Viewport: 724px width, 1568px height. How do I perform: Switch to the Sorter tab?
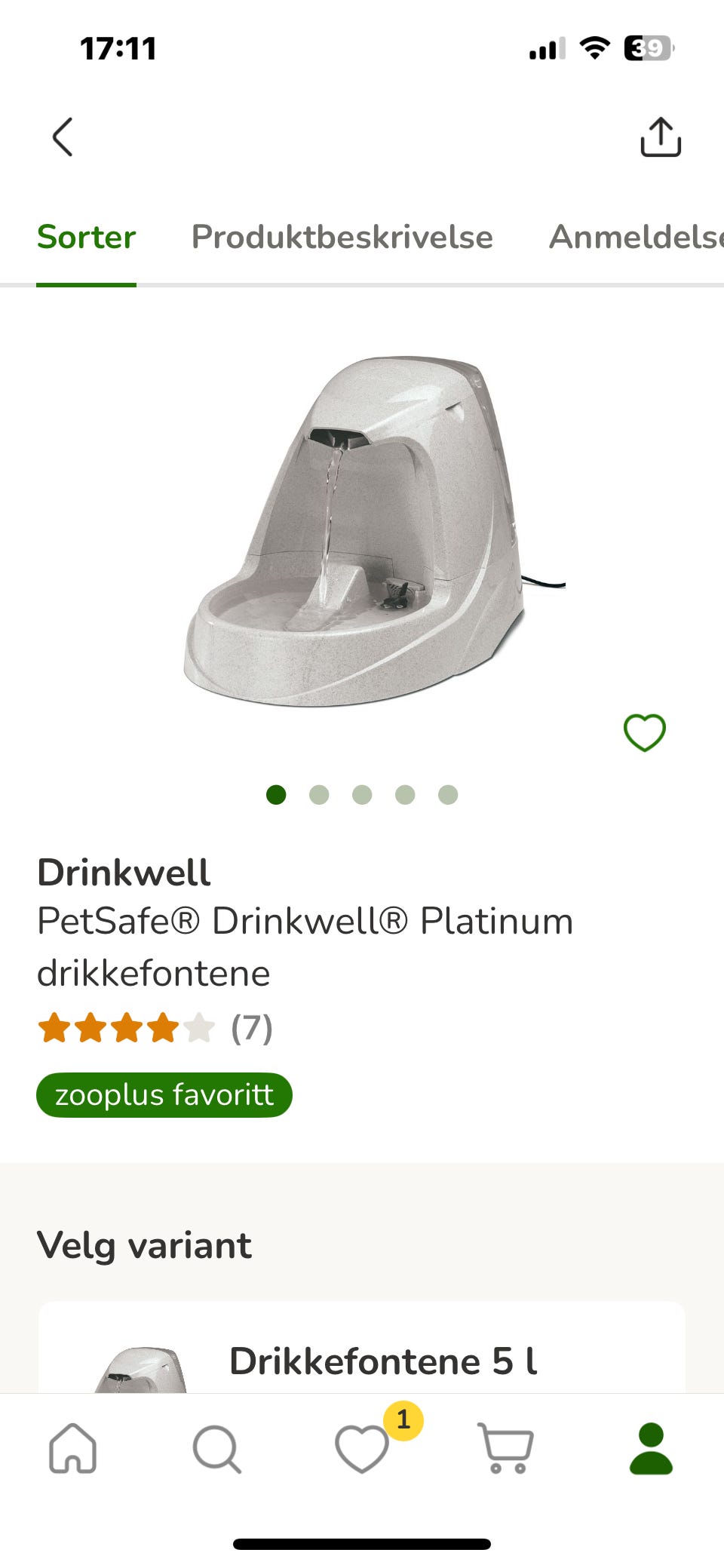(x=86, y=237)
